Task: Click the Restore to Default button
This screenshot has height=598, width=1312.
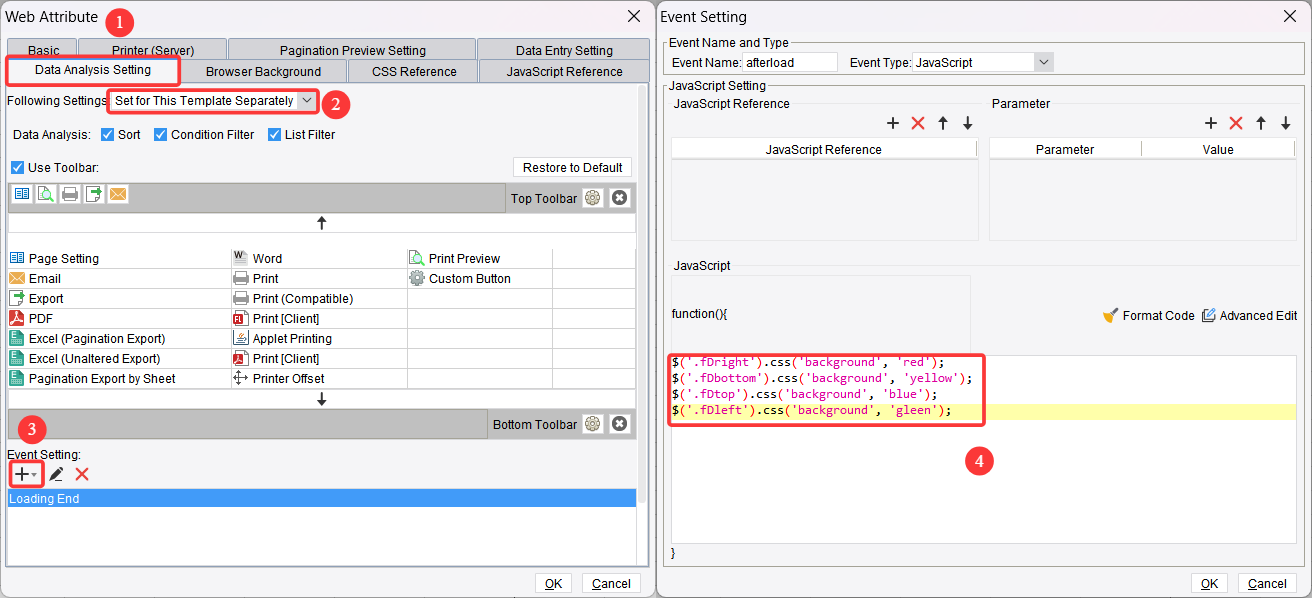Action: click(572, 167)
